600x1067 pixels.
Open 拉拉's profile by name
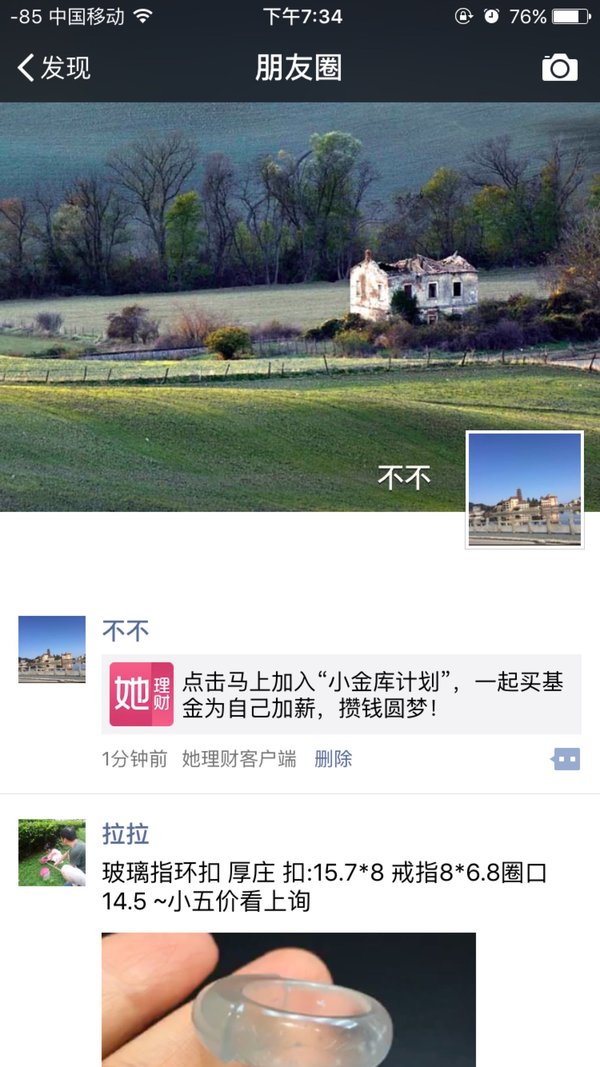click(x=125, y=834)
